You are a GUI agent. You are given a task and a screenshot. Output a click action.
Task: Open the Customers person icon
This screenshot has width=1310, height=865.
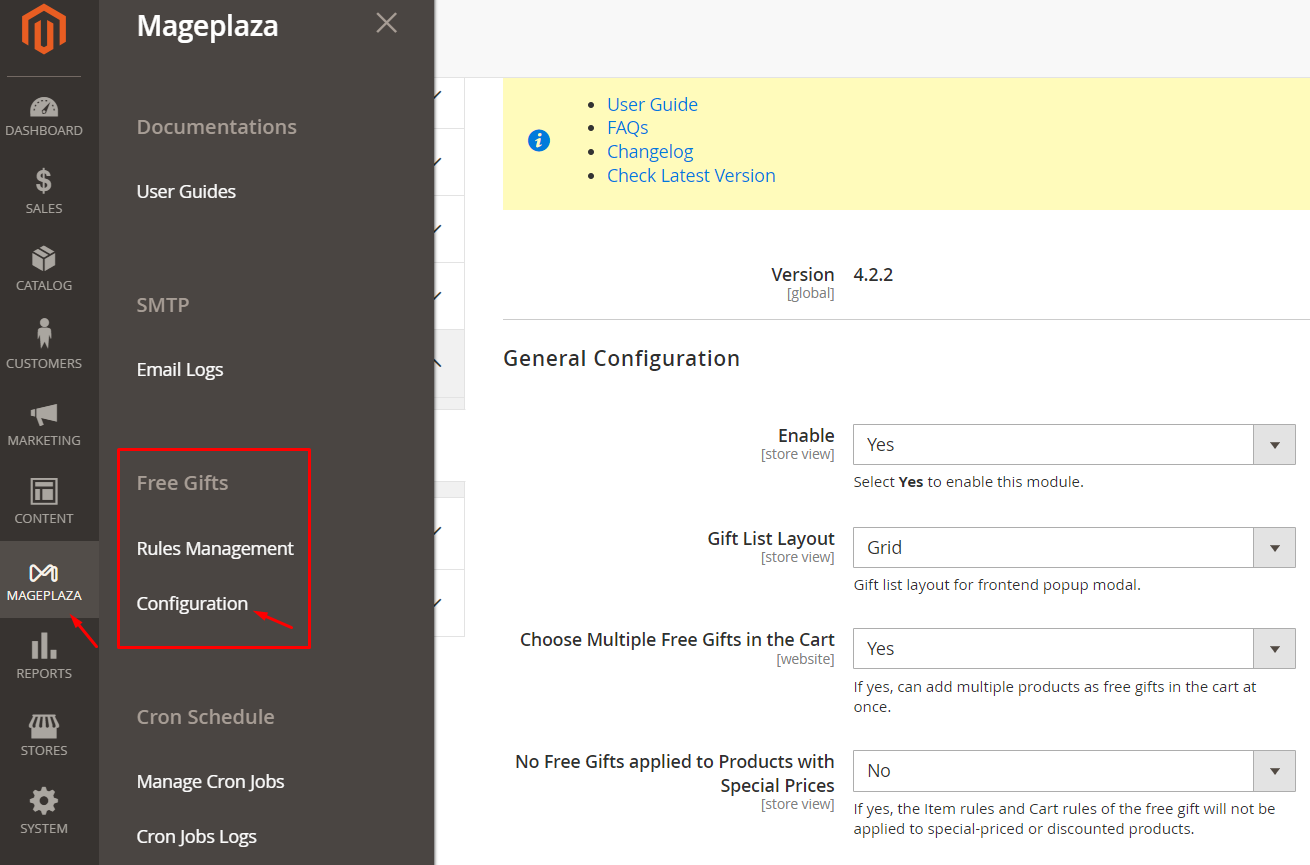pos(44,335)
